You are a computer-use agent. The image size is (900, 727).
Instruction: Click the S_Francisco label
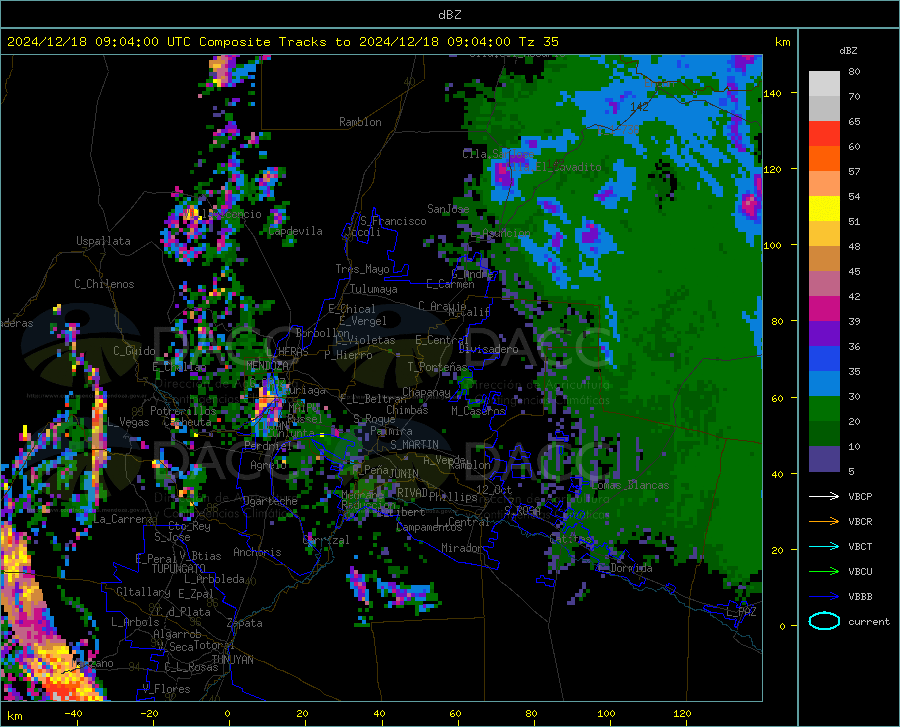tap(393, 221)
